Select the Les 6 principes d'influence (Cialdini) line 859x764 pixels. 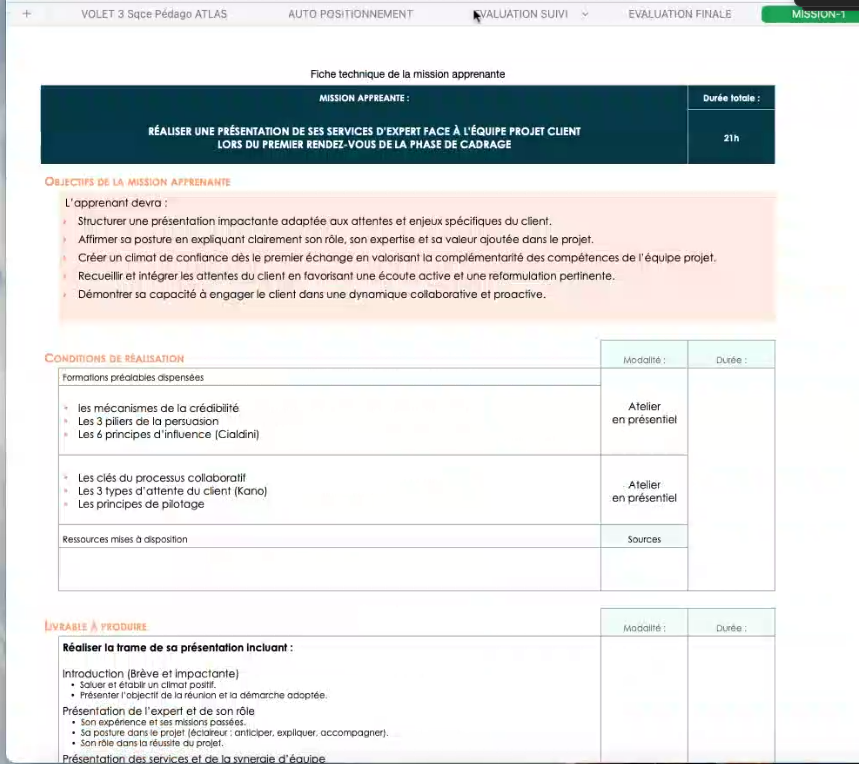tap(168, 435)
